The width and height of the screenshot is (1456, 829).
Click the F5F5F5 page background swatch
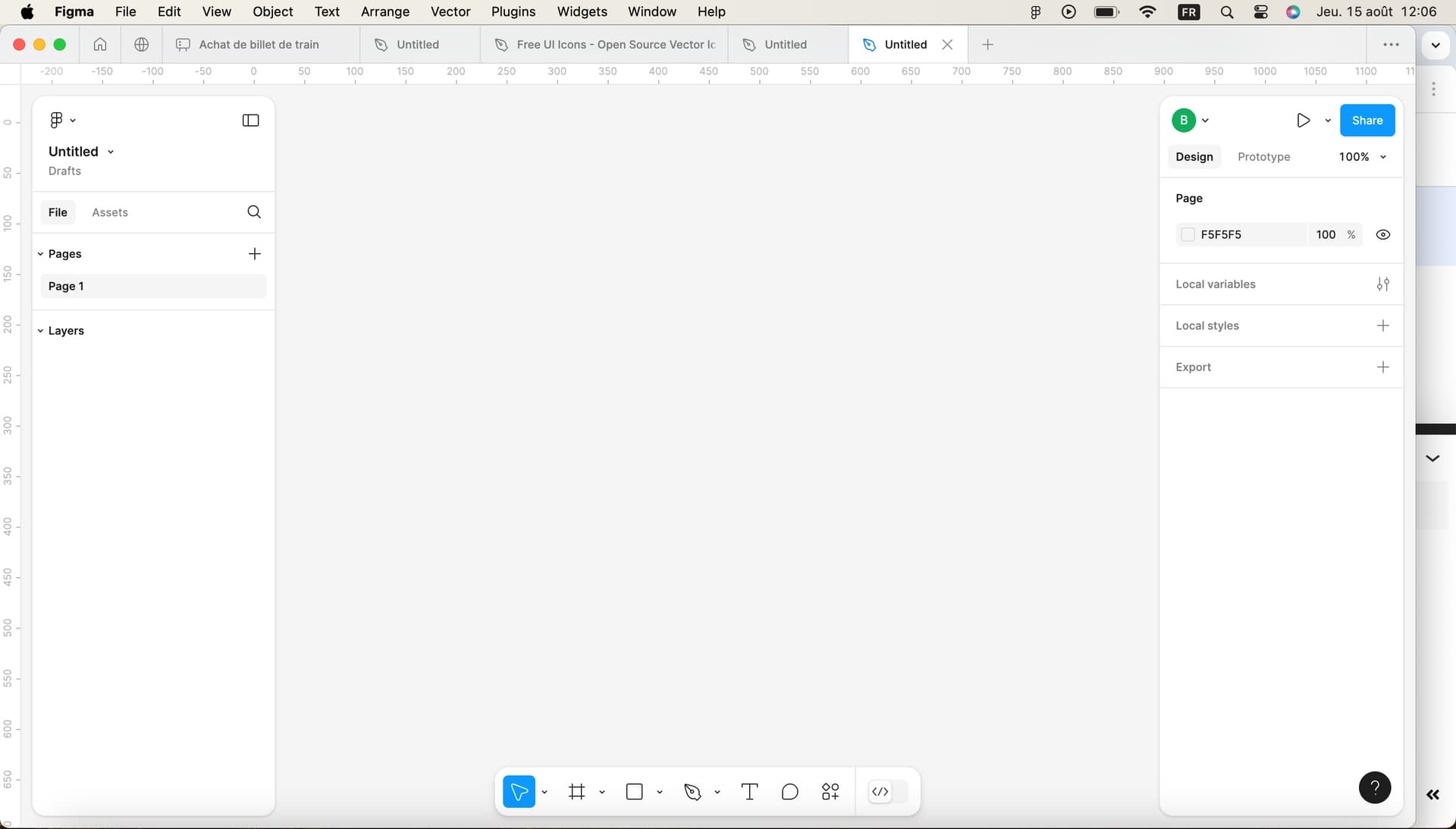(1188, 234)
